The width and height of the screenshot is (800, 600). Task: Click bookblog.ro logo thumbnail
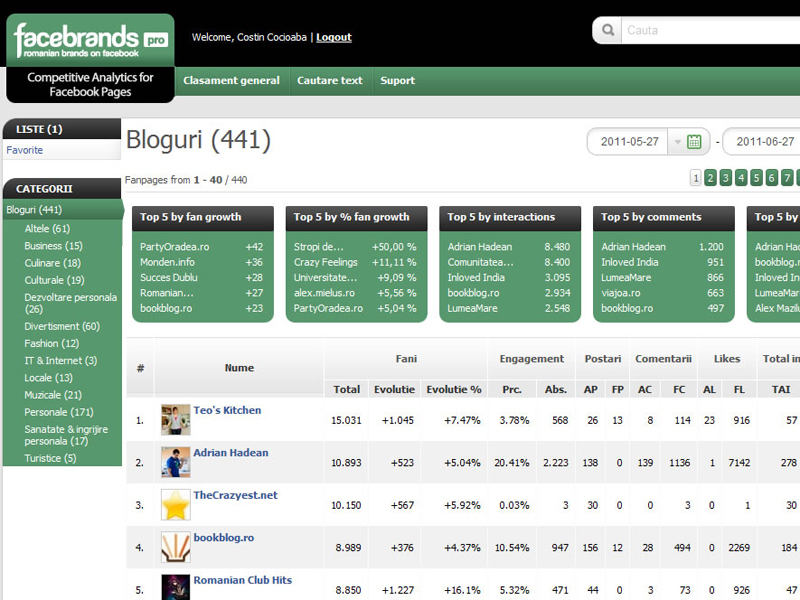click(x=176, y=547)
